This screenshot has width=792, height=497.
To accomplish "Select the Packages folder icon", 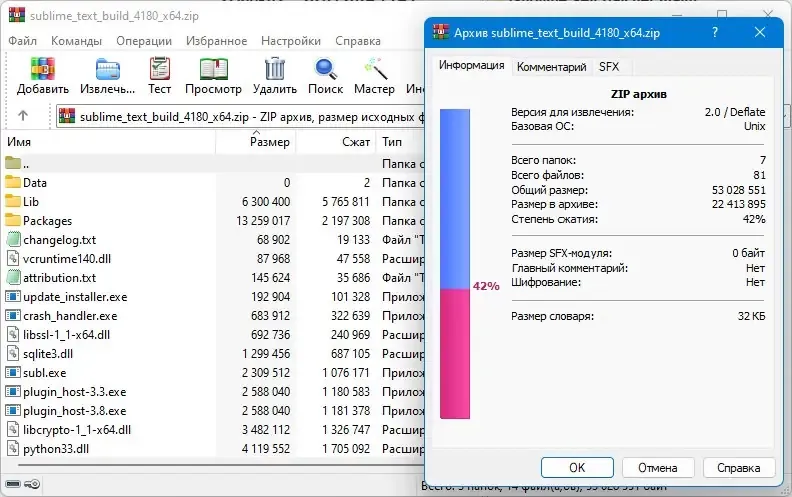I will pos(13,220).
